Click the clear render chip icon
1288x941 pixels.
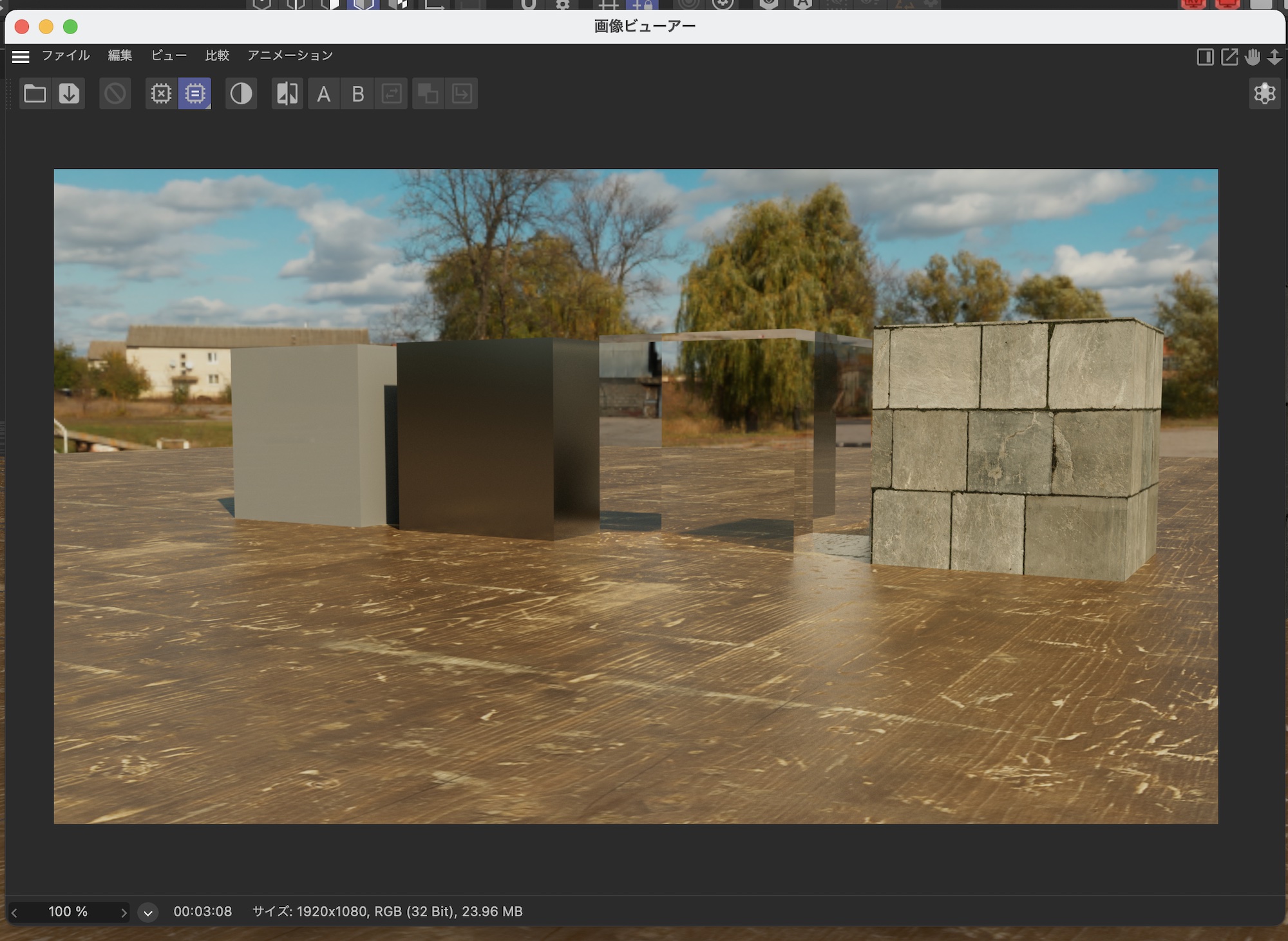pos(161,94)
